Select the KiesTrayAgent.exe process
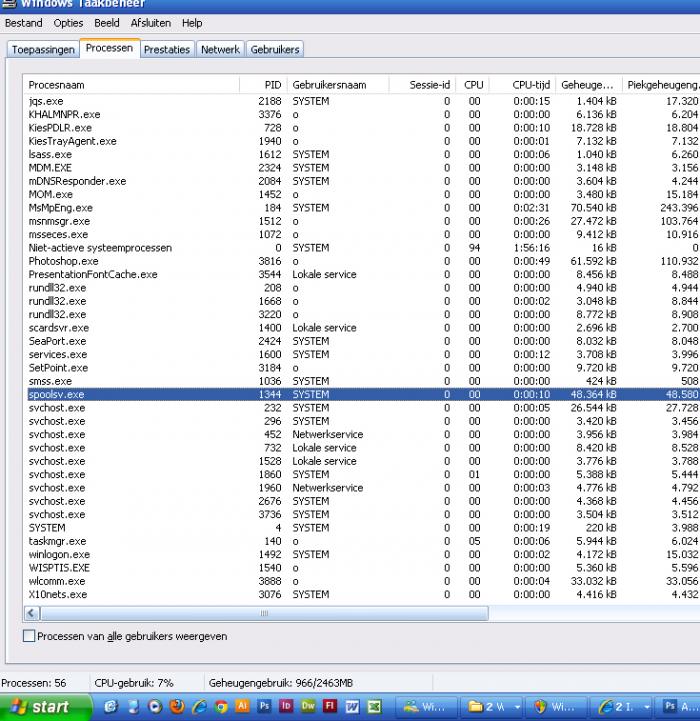This screenshot has height=721, width=700. click(363, 141)
